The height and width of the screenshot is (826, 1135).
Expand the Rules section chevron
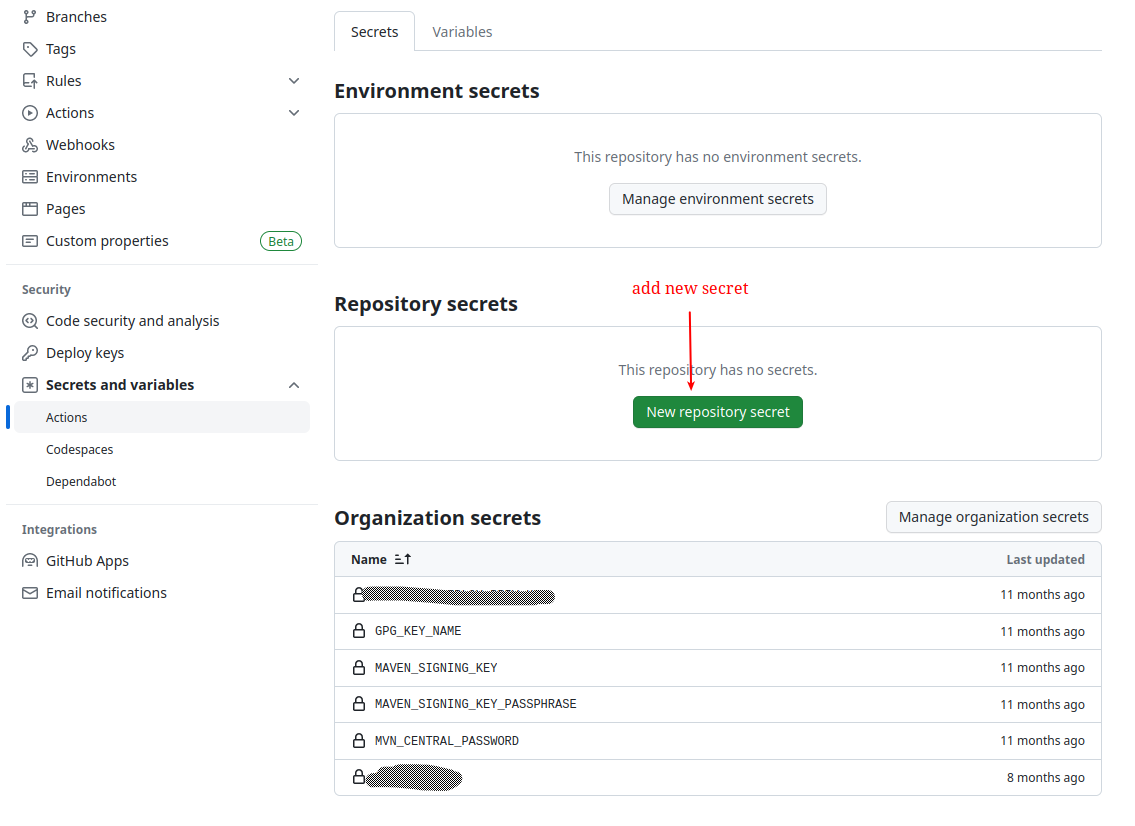pyautogui.click(x=294, y=81)
